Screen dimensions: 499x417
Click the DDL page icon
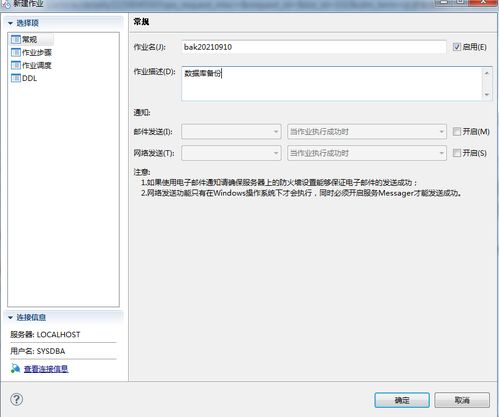click(16, 78)
